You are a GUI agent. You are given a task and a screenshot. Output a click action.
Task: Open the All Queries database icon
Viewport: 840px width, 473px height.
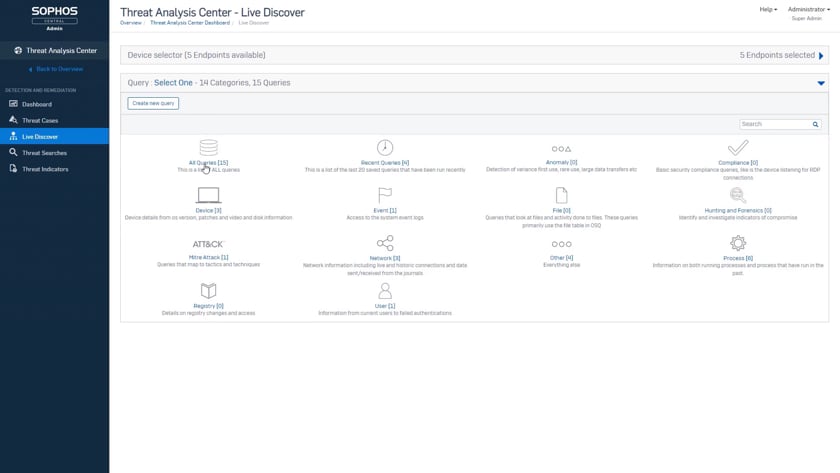208,147
